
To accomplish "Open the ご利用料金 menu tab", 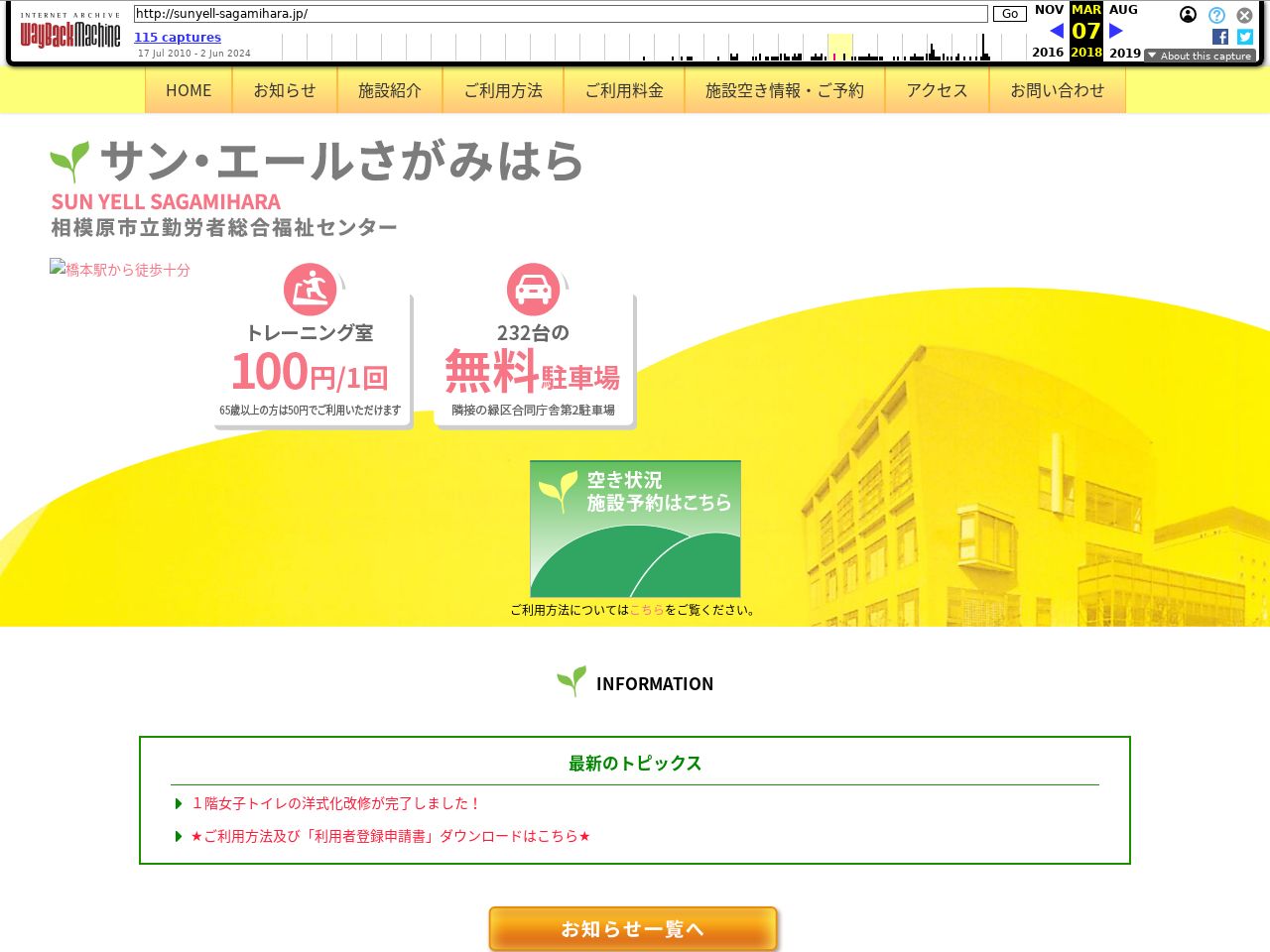I will click(624, 90).
